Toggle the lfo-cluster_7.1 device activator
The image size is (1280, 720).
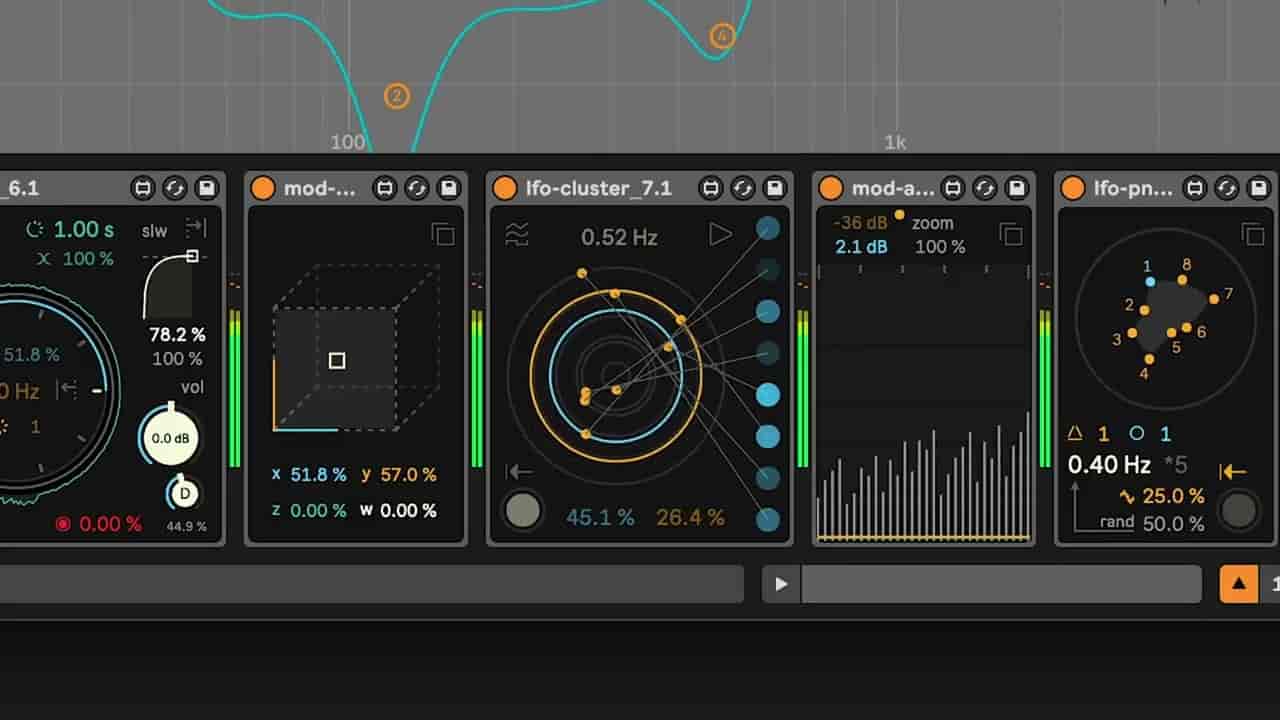coord(505,188)
